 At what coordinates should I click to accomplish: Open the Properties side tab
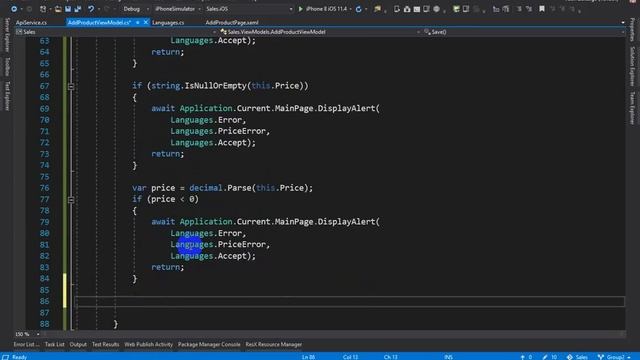click(632, 29)
